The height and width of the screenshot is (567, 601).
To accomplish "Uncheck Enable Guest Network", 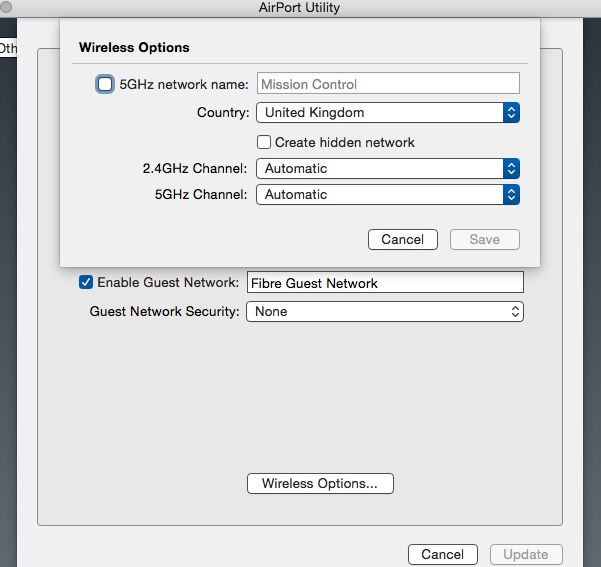I will coord(86,282).
